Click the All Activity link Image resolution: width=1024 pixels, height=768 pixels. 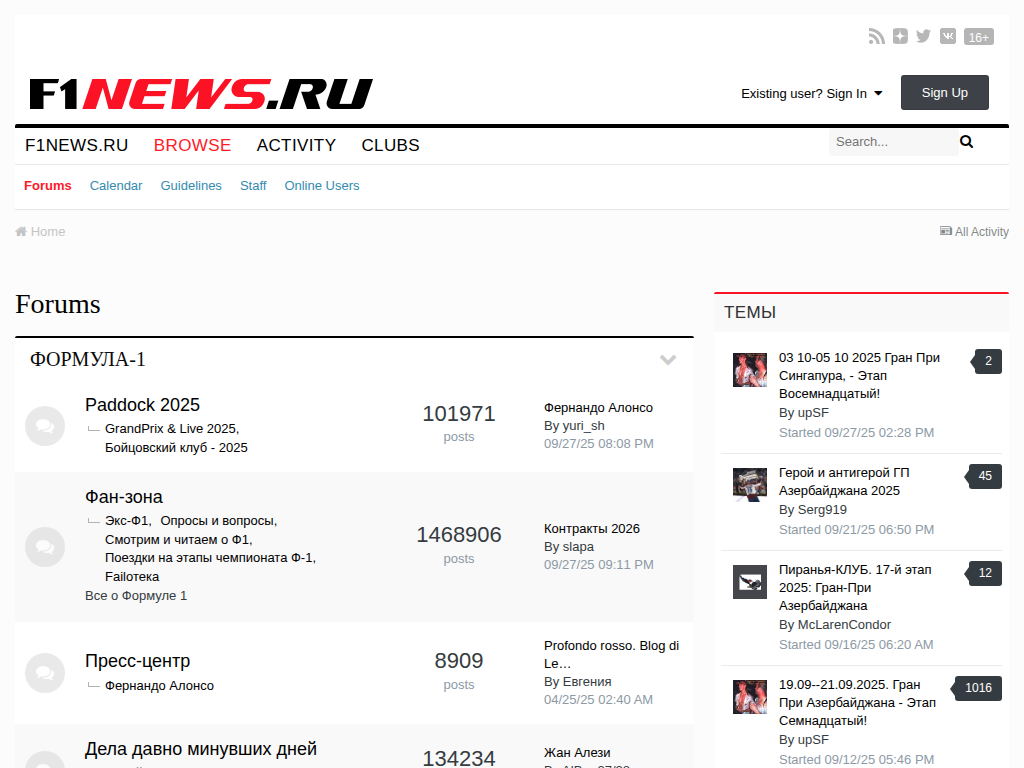tap(974, 232)
